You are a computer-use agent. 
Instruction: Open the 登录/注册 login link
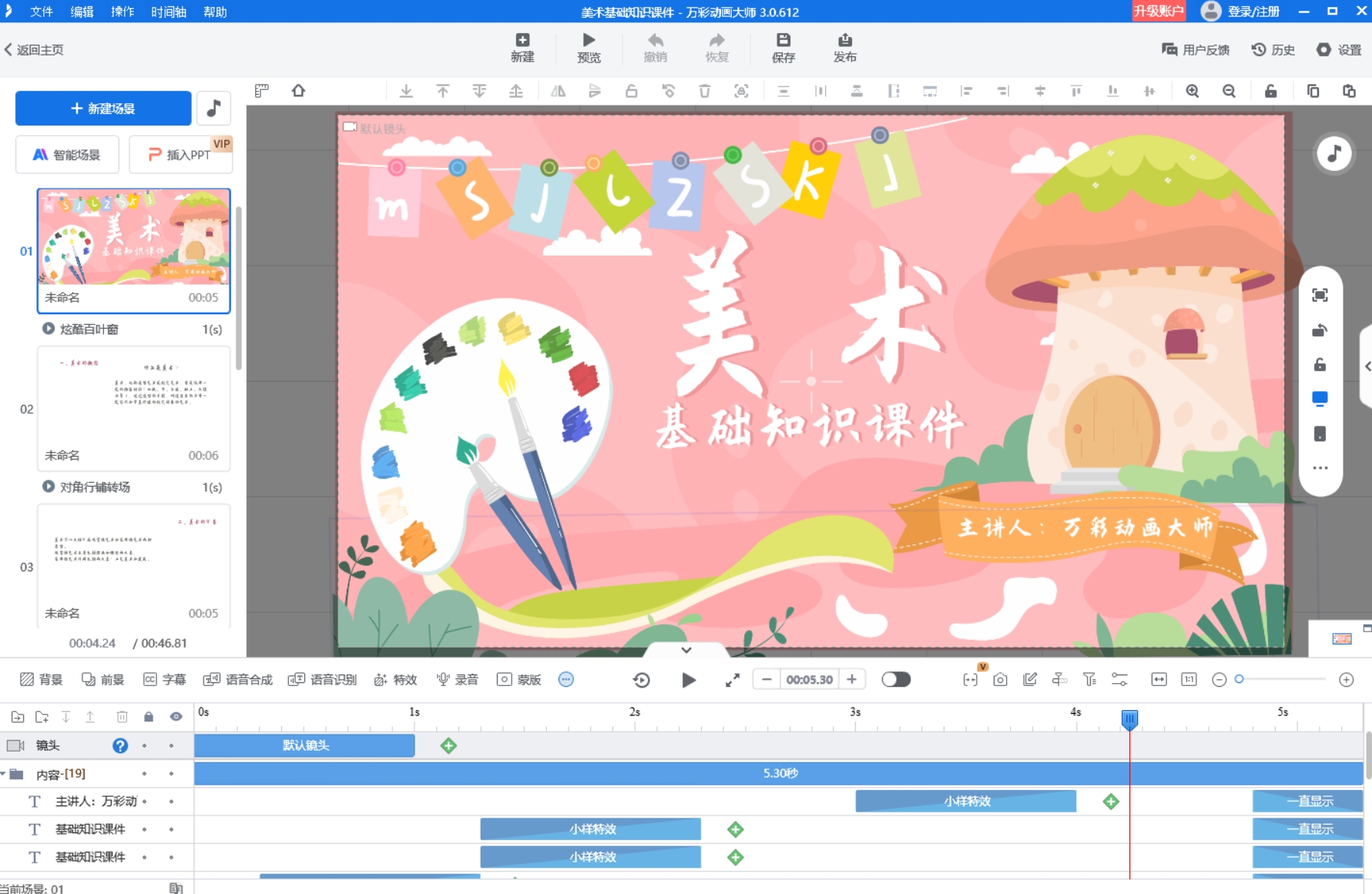[x=1241, y=11]
